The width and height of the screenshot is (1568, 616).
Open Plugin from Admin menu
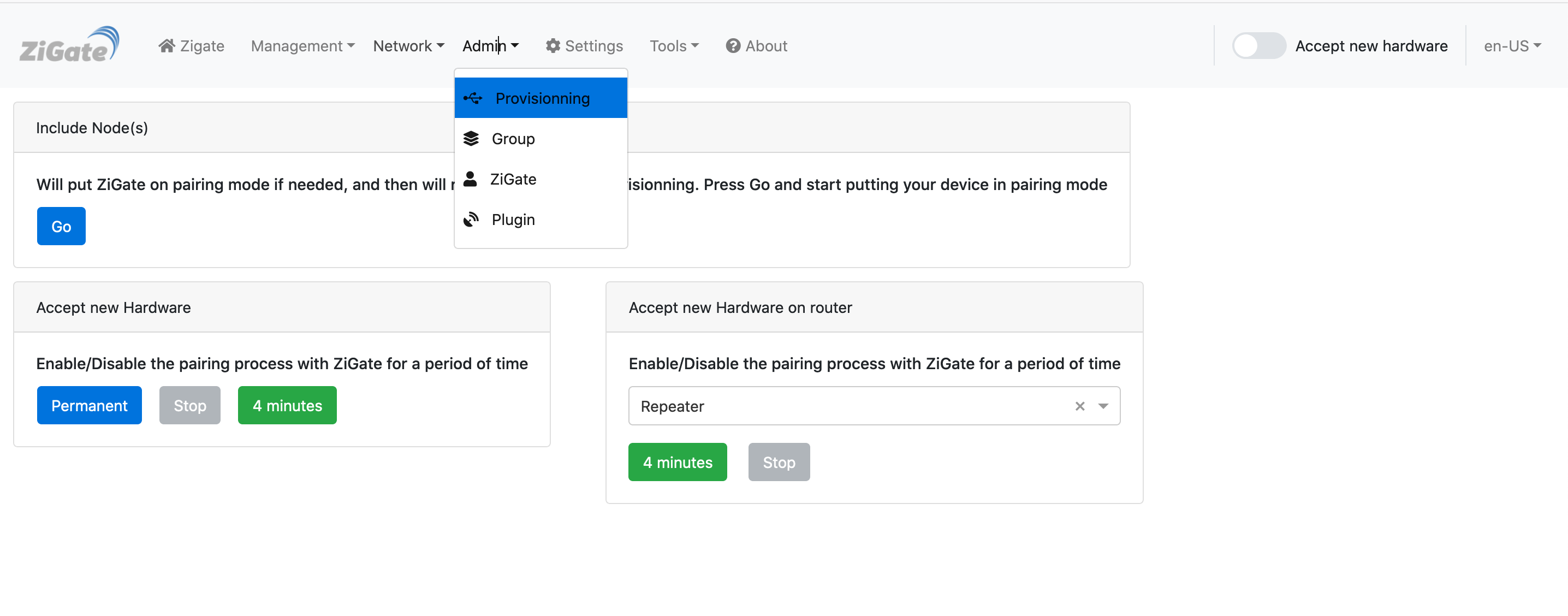pos(541,219)
